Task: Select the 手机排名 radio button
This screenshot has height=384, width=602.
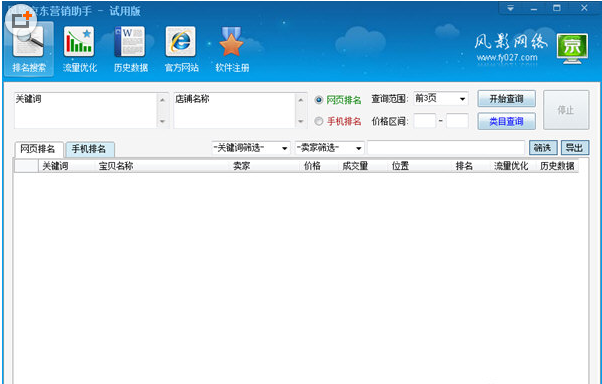Action: pos(319,121)
